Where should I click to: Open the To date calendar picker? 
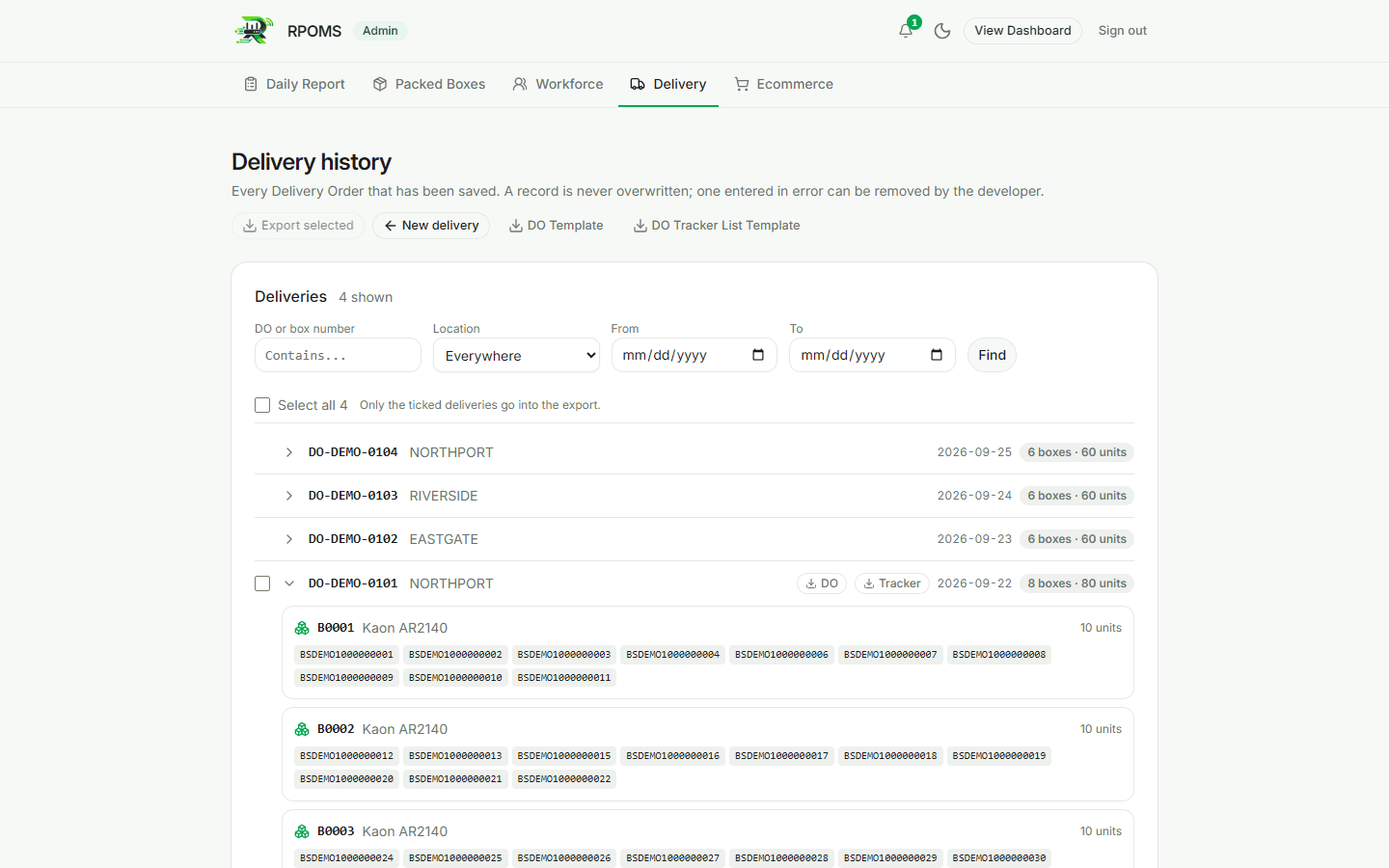point(937,355)
